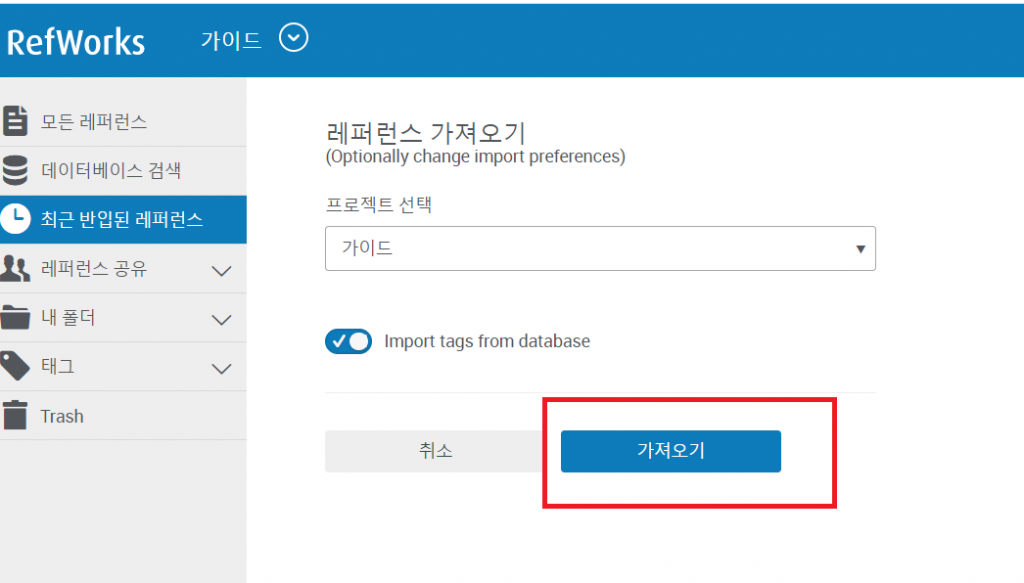This screenshot has width=1024, height=583.
Task: Select 모든 레퍼런스 in the sidebar
Action: pyautogui.click(x=94, y=122)
